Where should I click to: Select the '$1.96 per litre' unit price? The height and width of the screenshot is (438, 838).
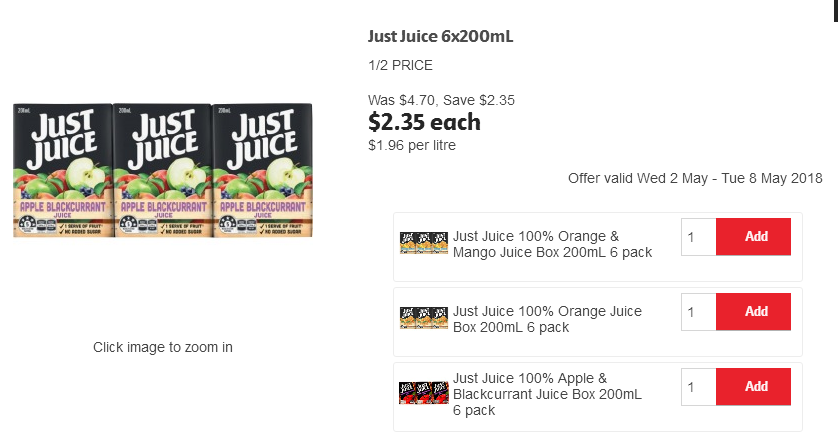coord(412,145)
